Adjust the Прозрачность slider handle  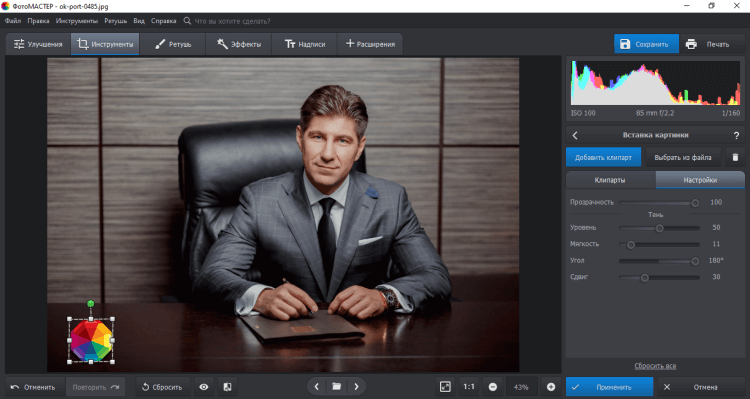tap(695, 203)
